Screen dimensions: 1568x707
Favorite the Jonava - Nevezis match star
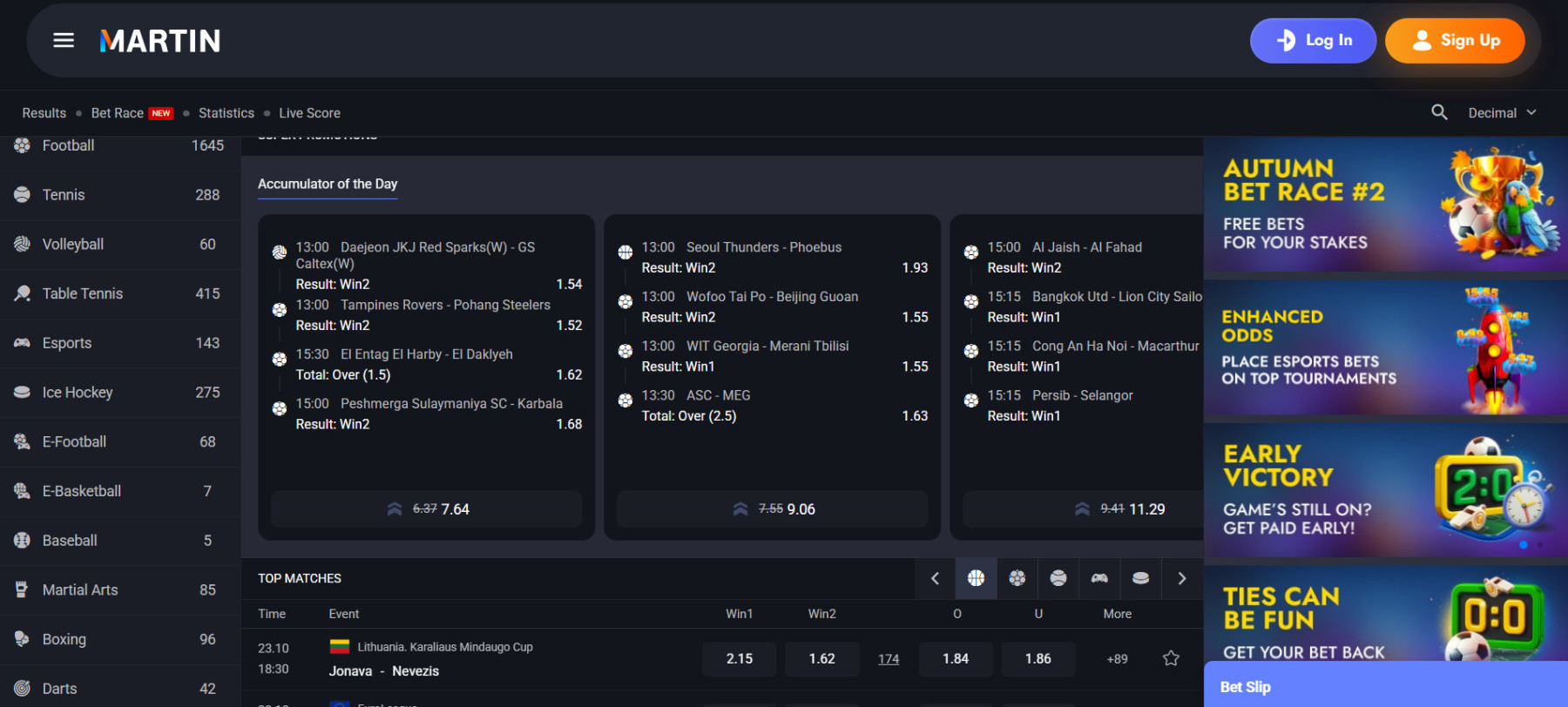coord(1171,659)
